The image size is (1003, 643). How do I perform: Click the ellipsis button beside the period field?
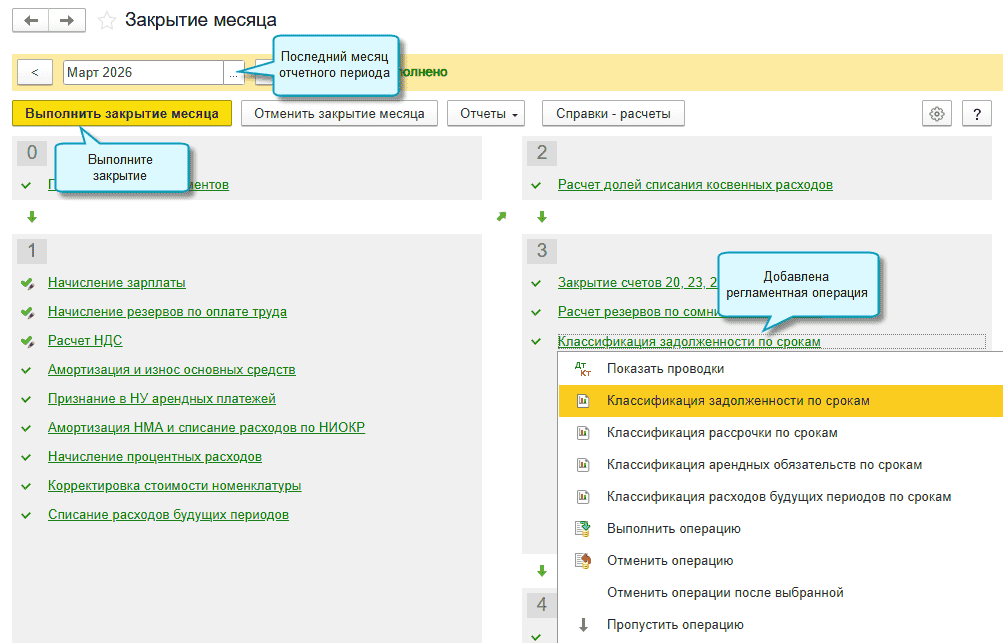tap(235, 73)
